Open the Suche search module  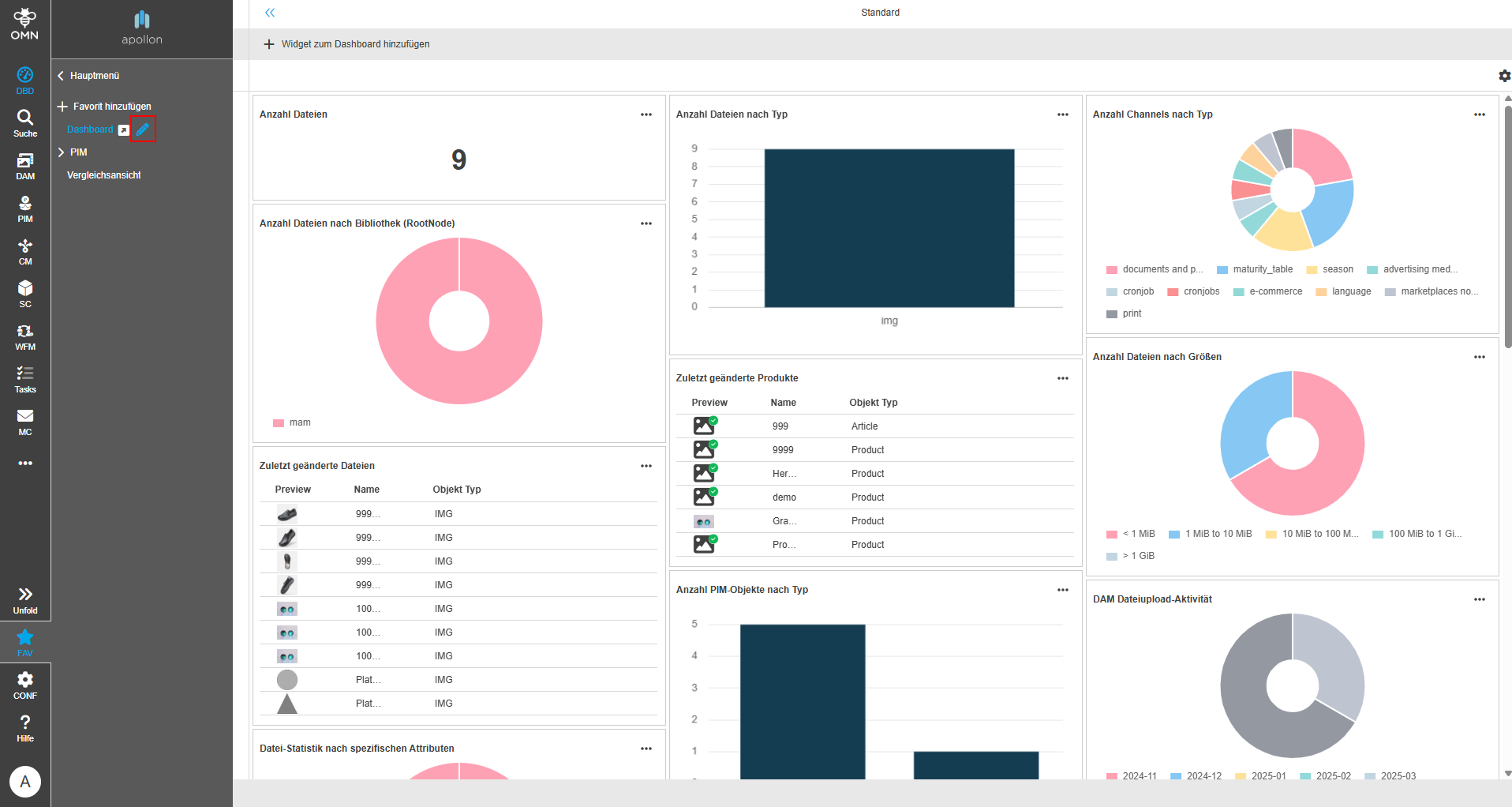(x=25, y=123)
